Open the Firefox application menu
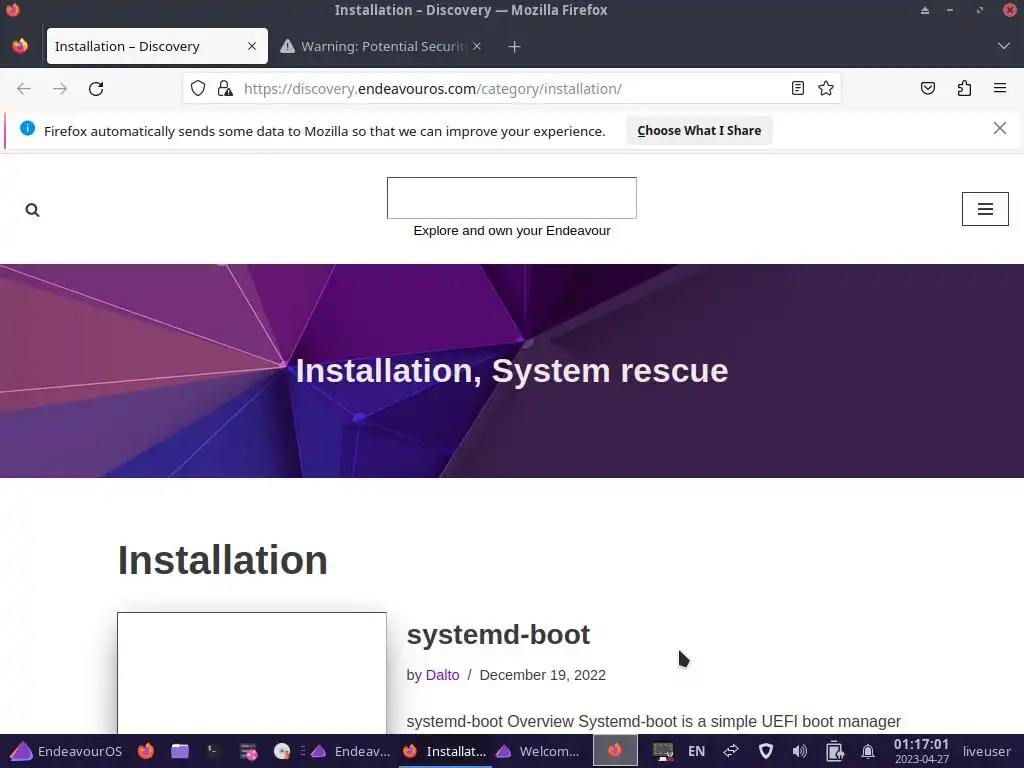This screenshot has height=768, width=1024. [1000, 88]
